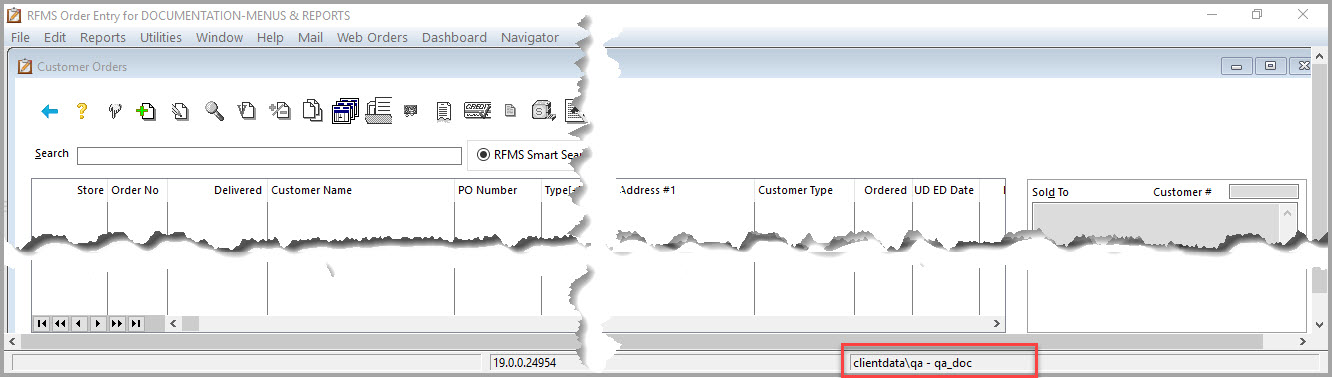Viewport: 1332px width, 378px height.
Task: Click the blue back arrow icon
Action: coord(50,111)
